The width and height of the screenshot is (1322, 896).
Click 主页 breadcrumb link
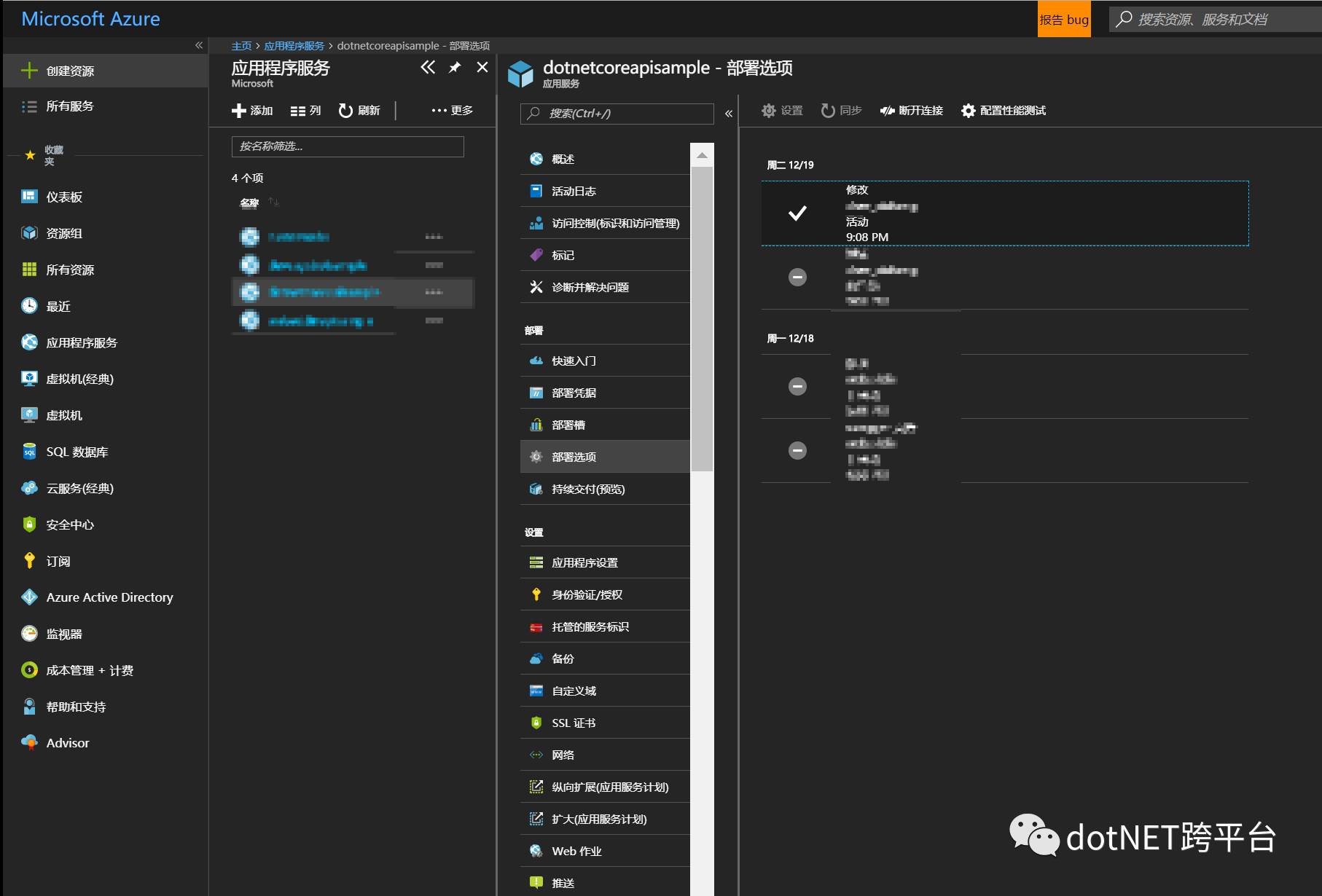tap(241, 46)
